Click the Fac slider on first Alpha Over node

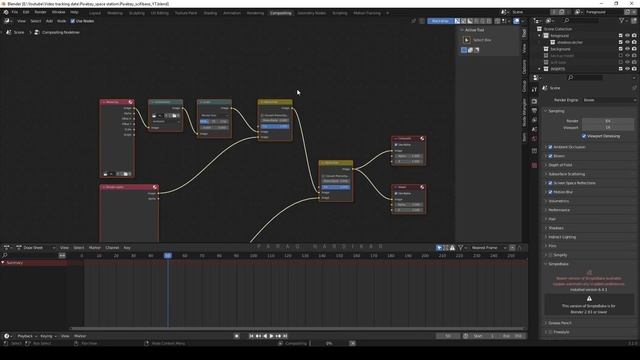click(x=276, y=126)
